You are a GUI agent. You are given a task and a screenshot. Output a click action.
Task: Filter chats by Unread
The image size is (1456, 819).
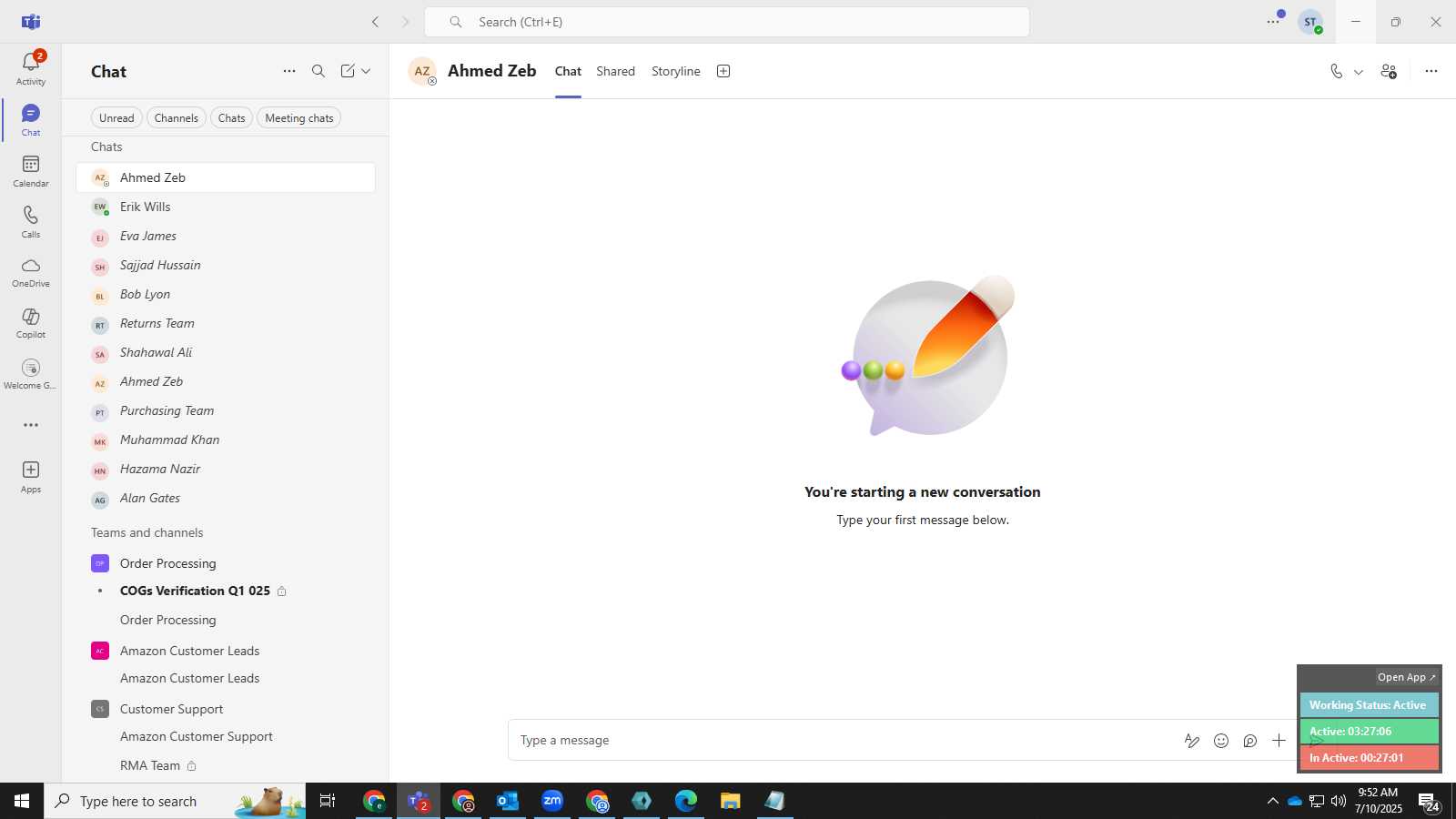116,118
